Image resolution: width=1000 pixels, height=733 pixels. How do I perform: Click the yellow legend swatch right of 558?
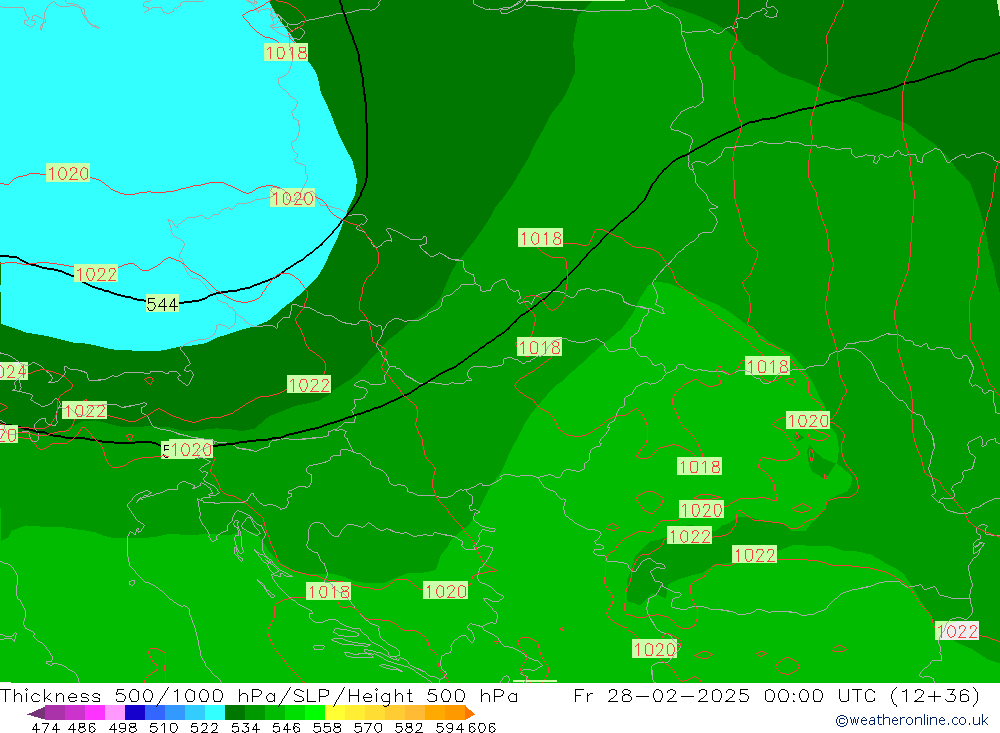[x=335, y=713]
